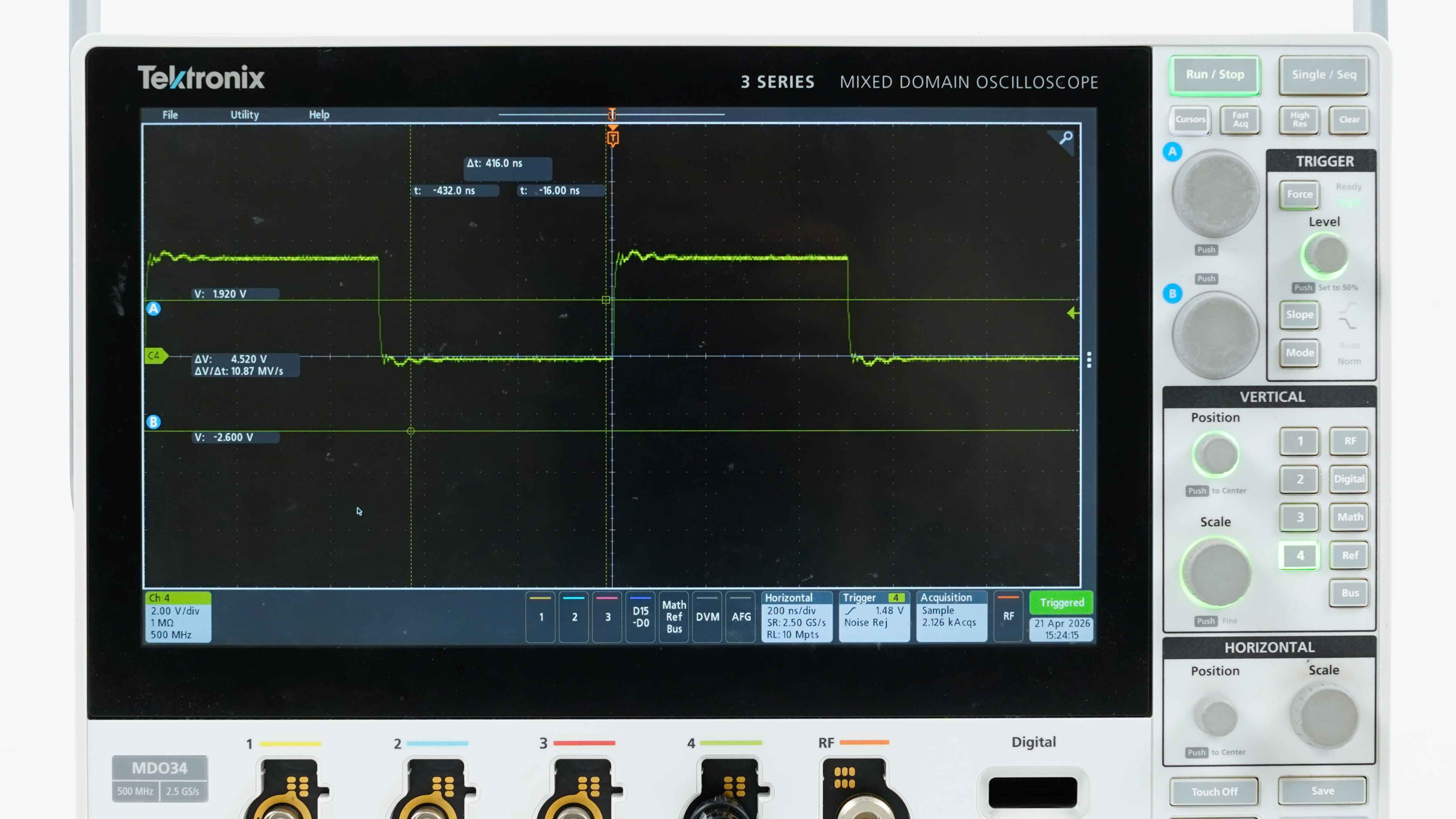The image size is (1456, 819).
Task: Tap the cursor B intersection circle marker
Action: (x=411, y=431)
